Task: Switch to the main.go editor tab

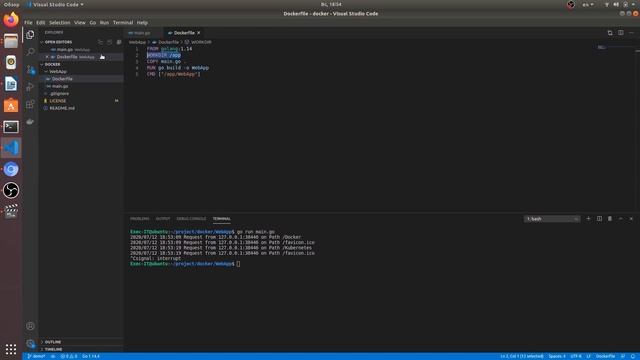Action: [x=143, y=33]
